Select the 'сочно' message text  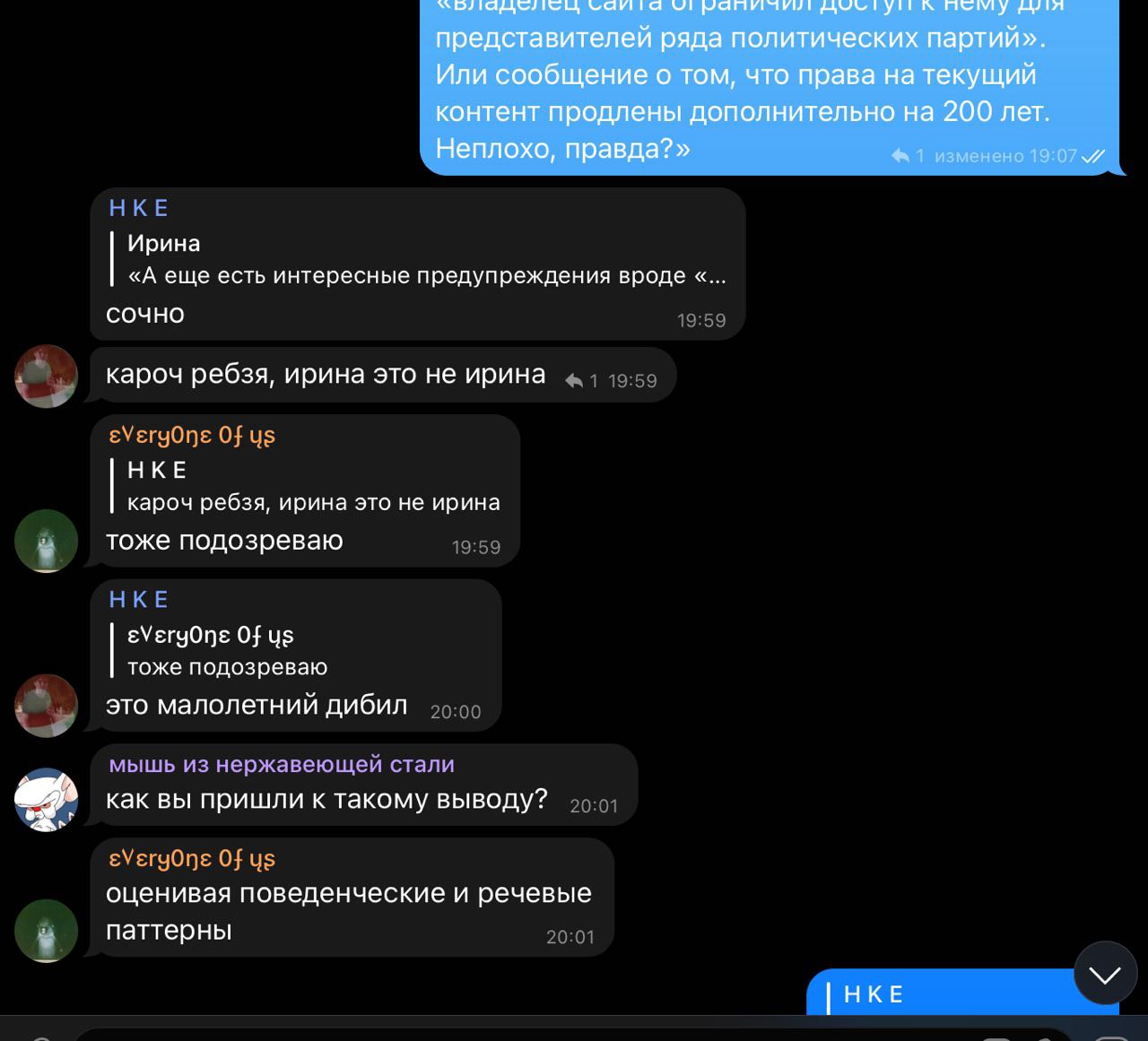pos(145,314)
